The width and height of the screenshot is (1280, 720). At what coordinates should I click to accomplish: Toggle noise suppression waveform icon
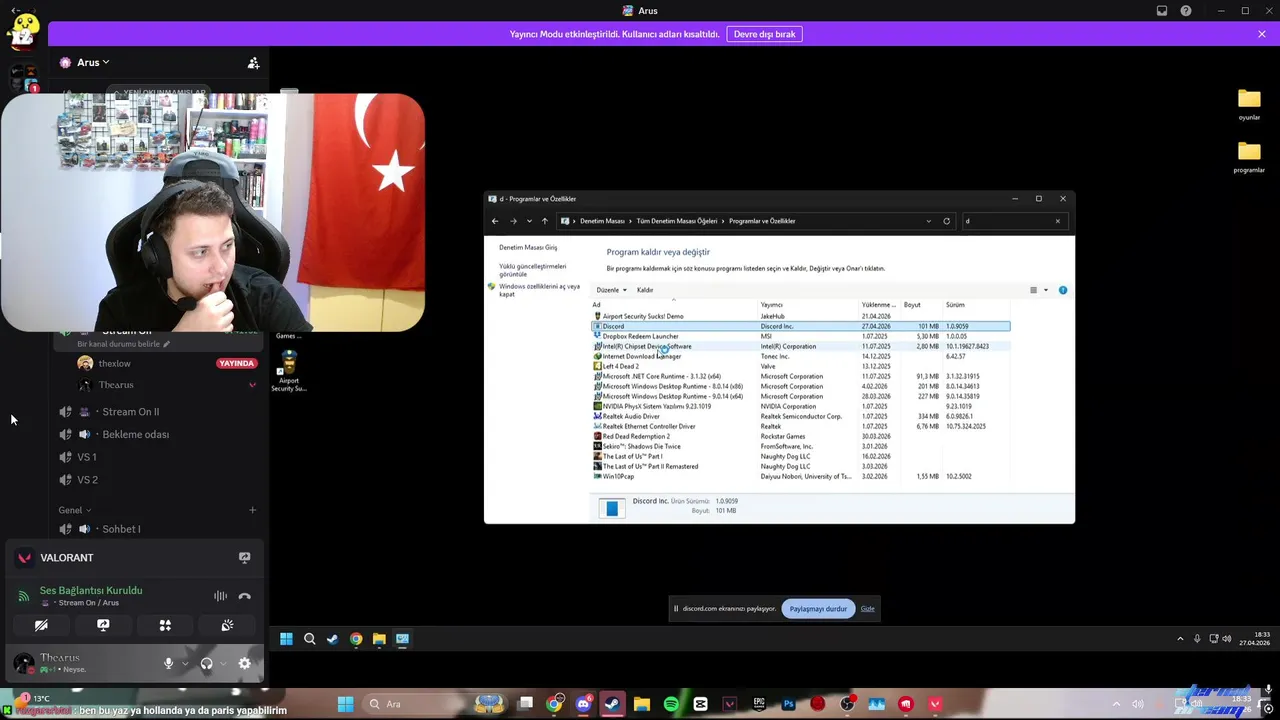coord(220,596)
